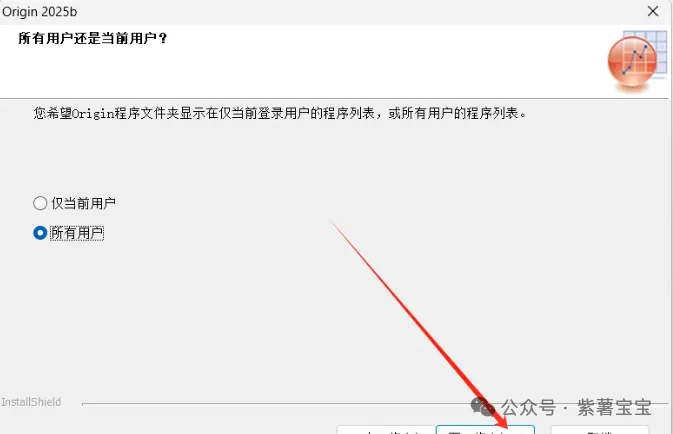Viewport: 673px width, 434px height.
Task: Click the 所有用户还是当前用户 heading
Action: 93,39
